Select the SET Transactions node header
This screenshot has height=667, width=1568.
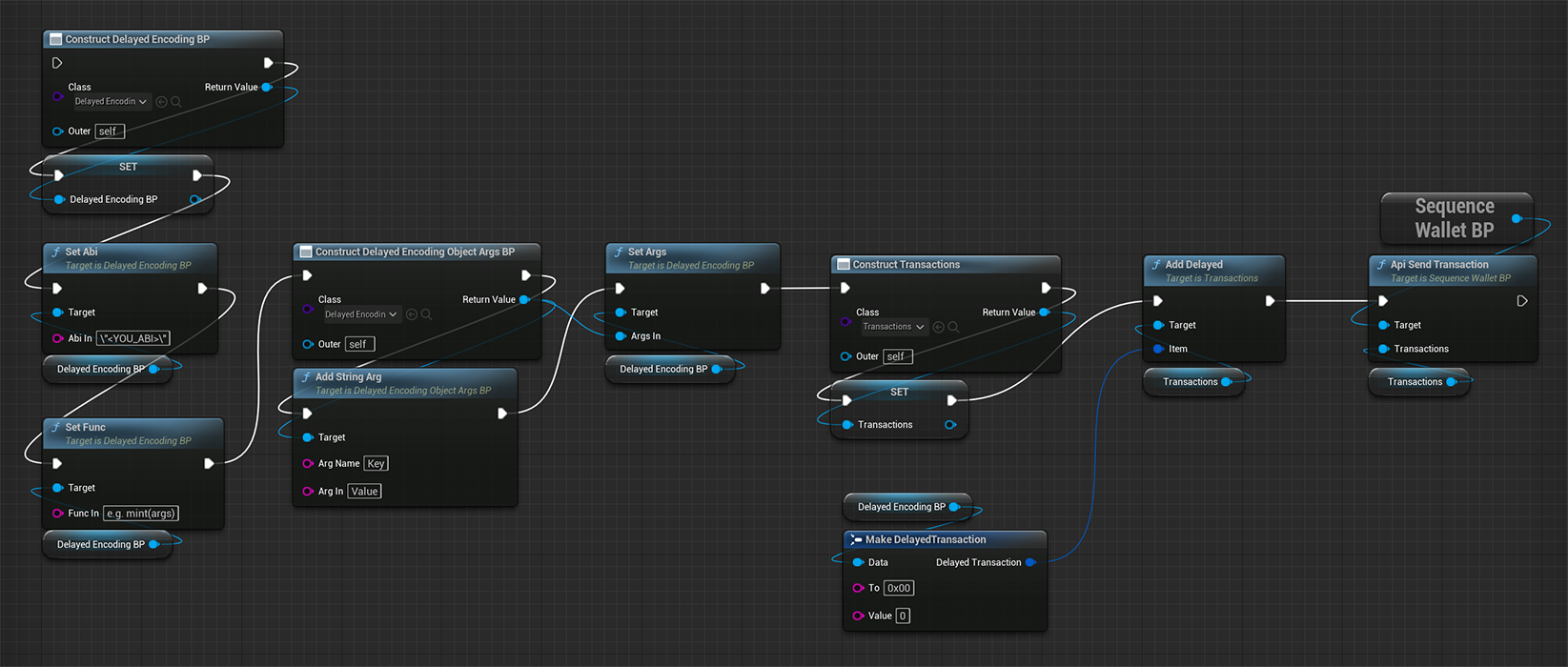point(899,392)
